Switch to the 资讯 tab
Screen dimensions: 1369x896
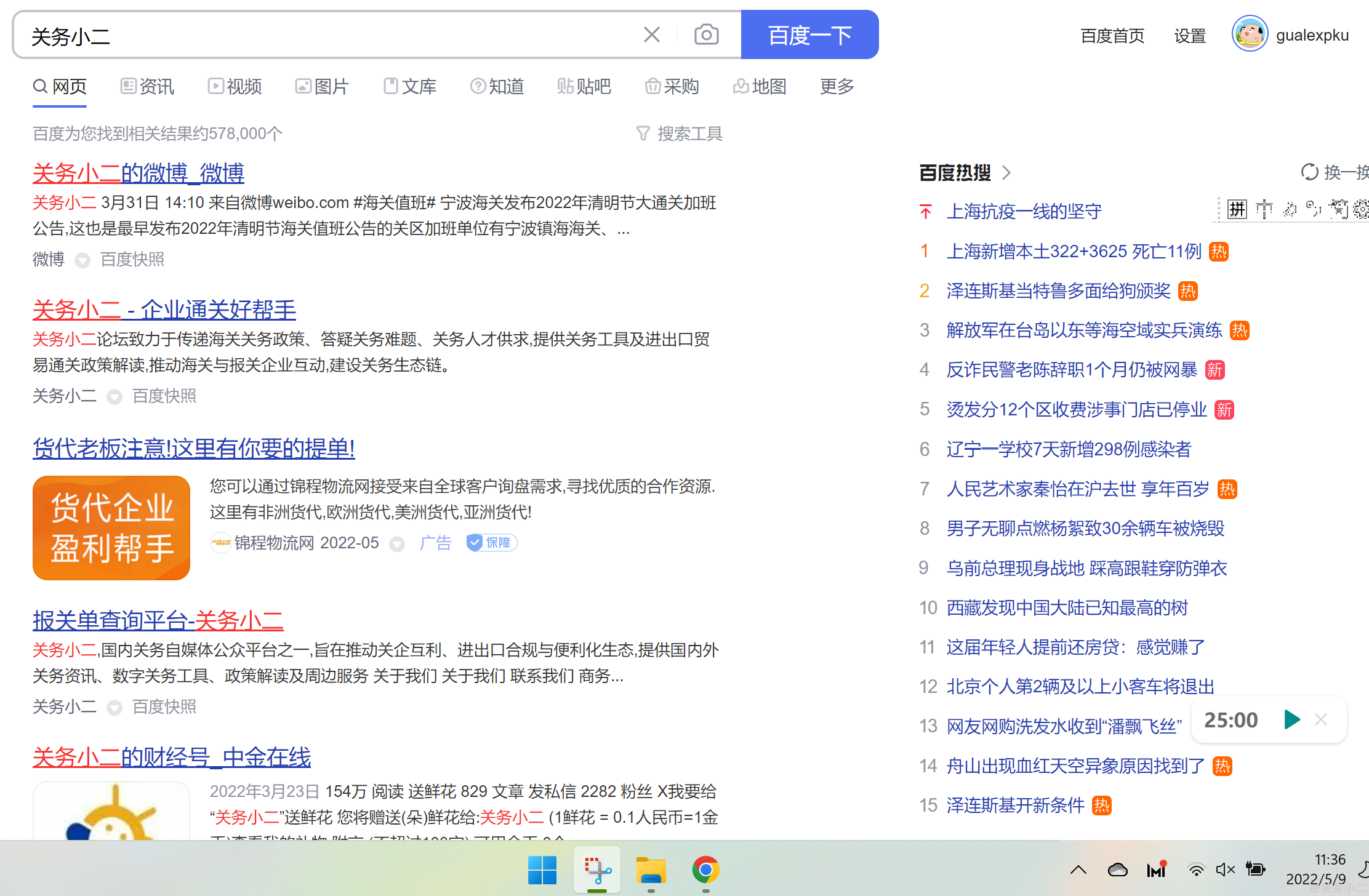(147, 86)
